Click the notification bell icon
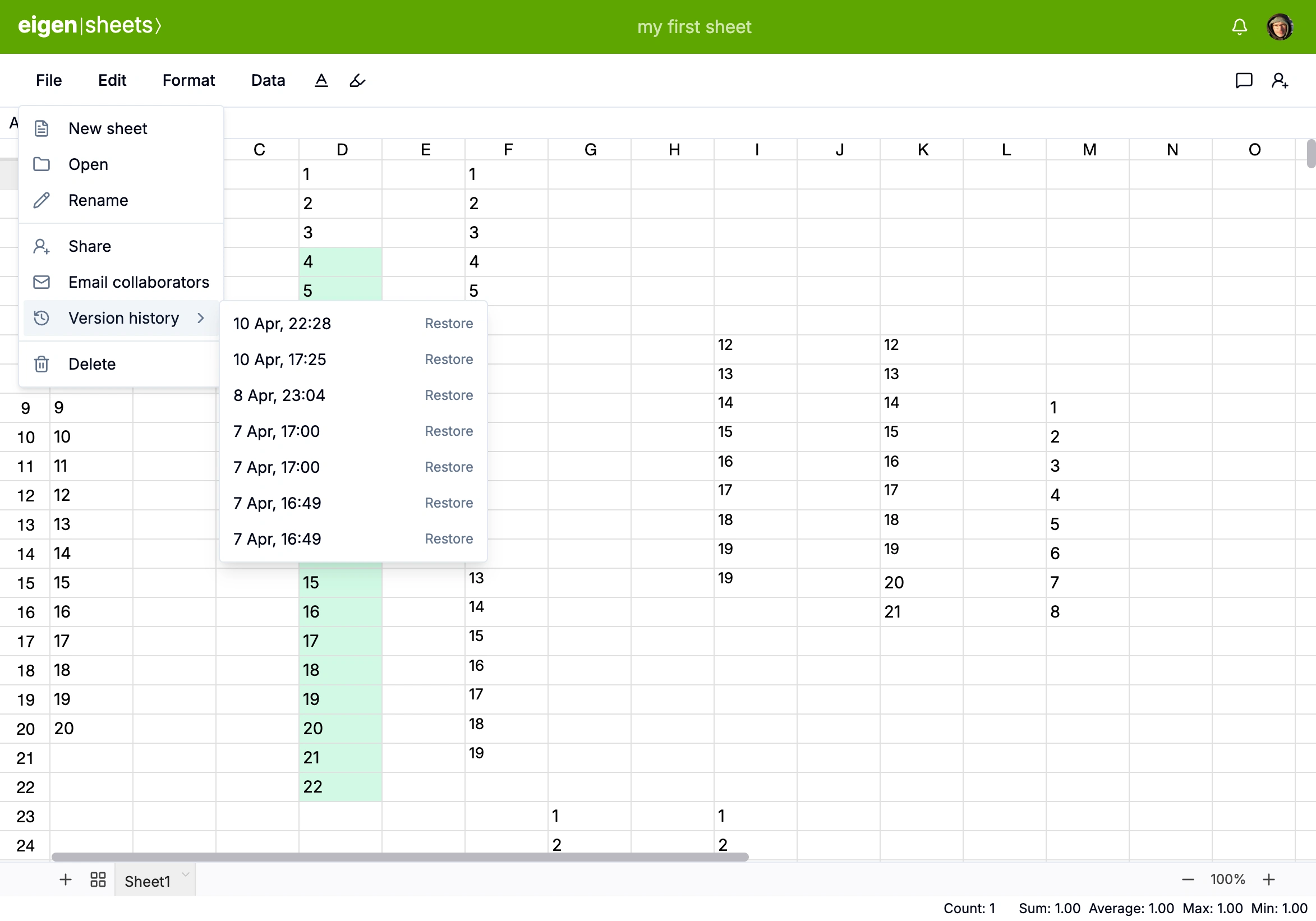This screenshot has height=921, width=1316. [1239, 27]
